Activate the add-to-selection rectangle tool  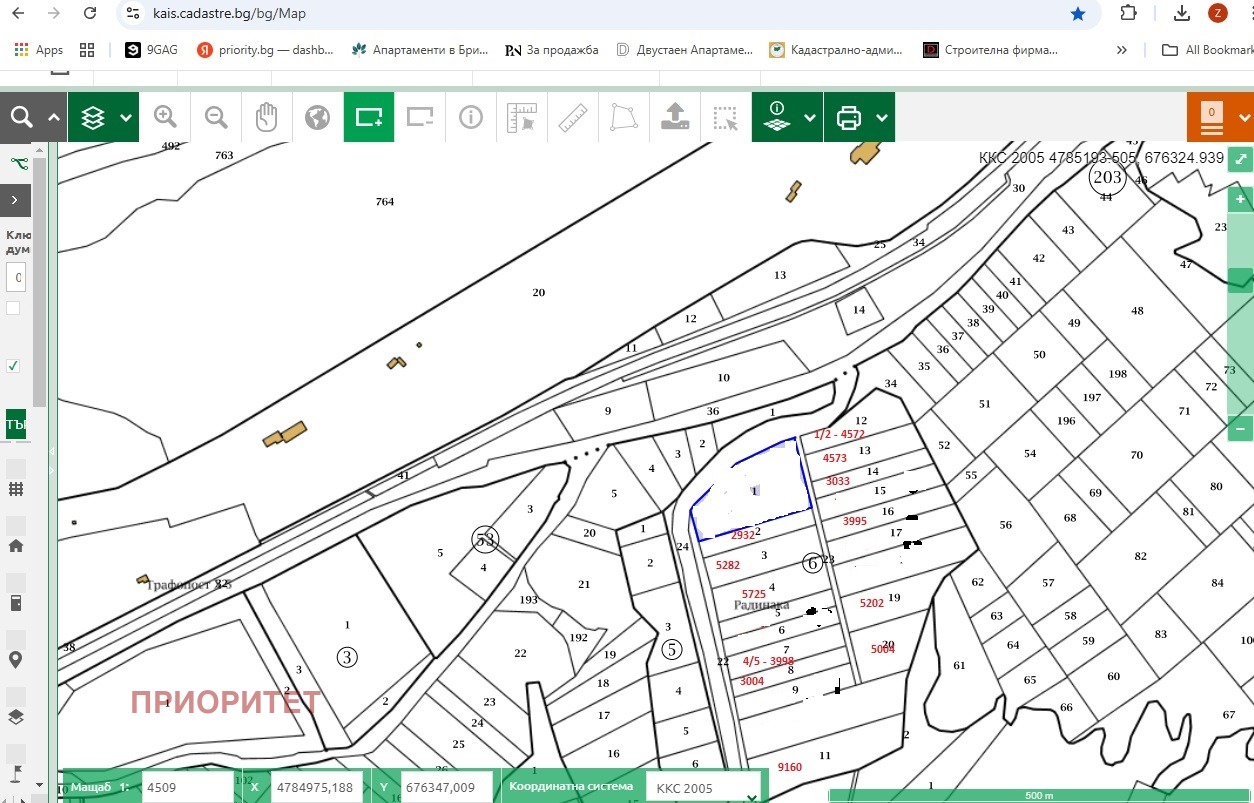click(x=369, y=117)
